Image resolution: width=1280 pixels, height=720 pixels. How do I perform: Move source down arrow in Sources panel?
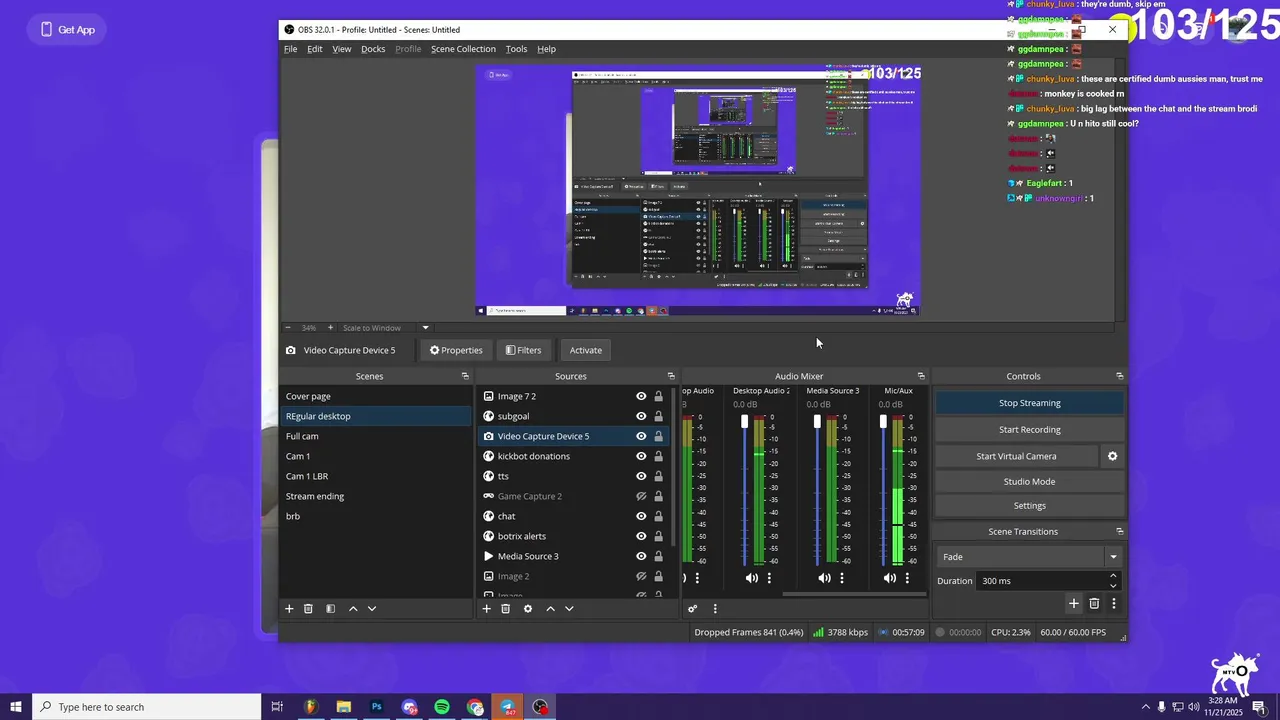coord(569,608)
